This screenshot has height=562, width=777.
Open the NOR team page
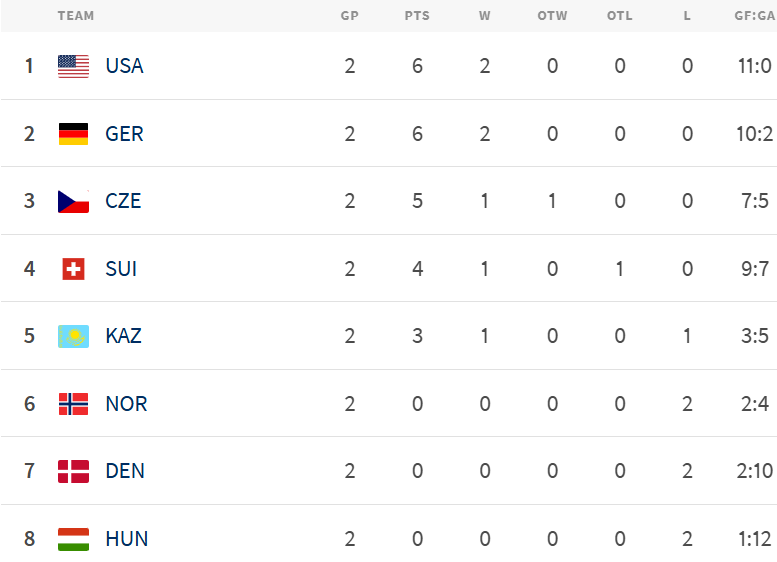tap(126, 404)
